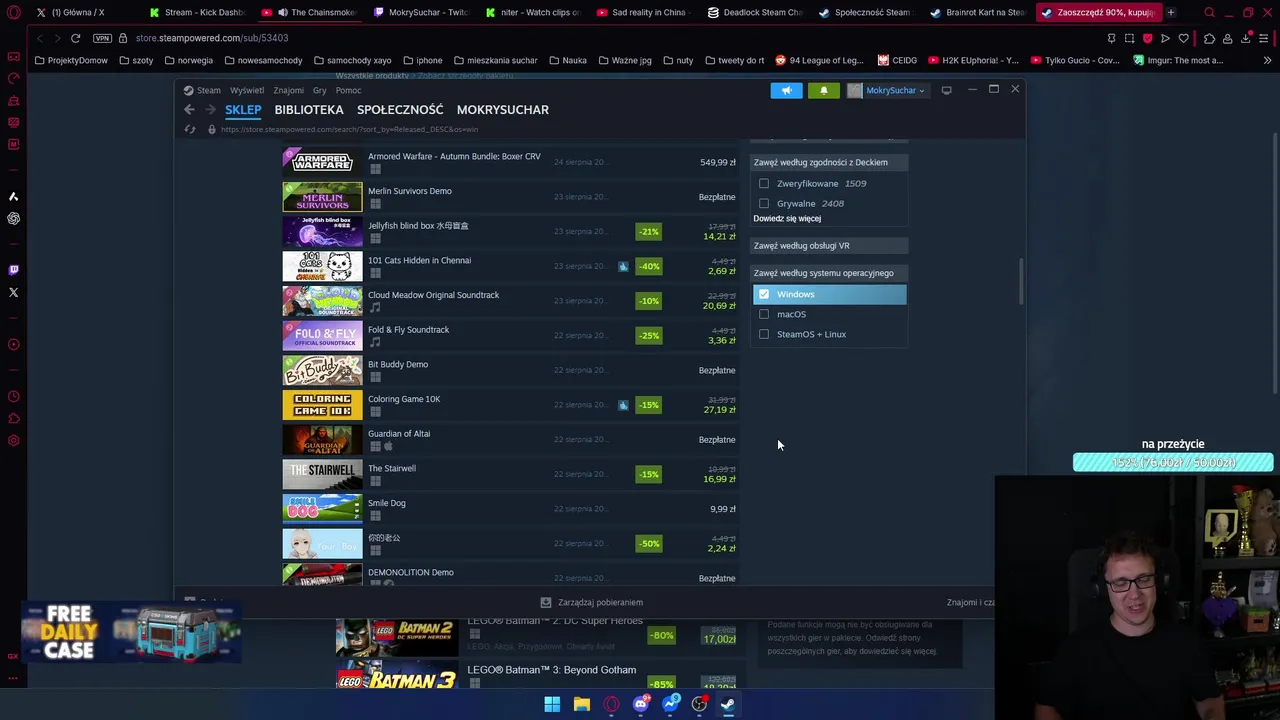Switch to MokrySuchar - Twitch browser tab
The height and width of the screenshot is (720, 1280).
pos(419,12)
